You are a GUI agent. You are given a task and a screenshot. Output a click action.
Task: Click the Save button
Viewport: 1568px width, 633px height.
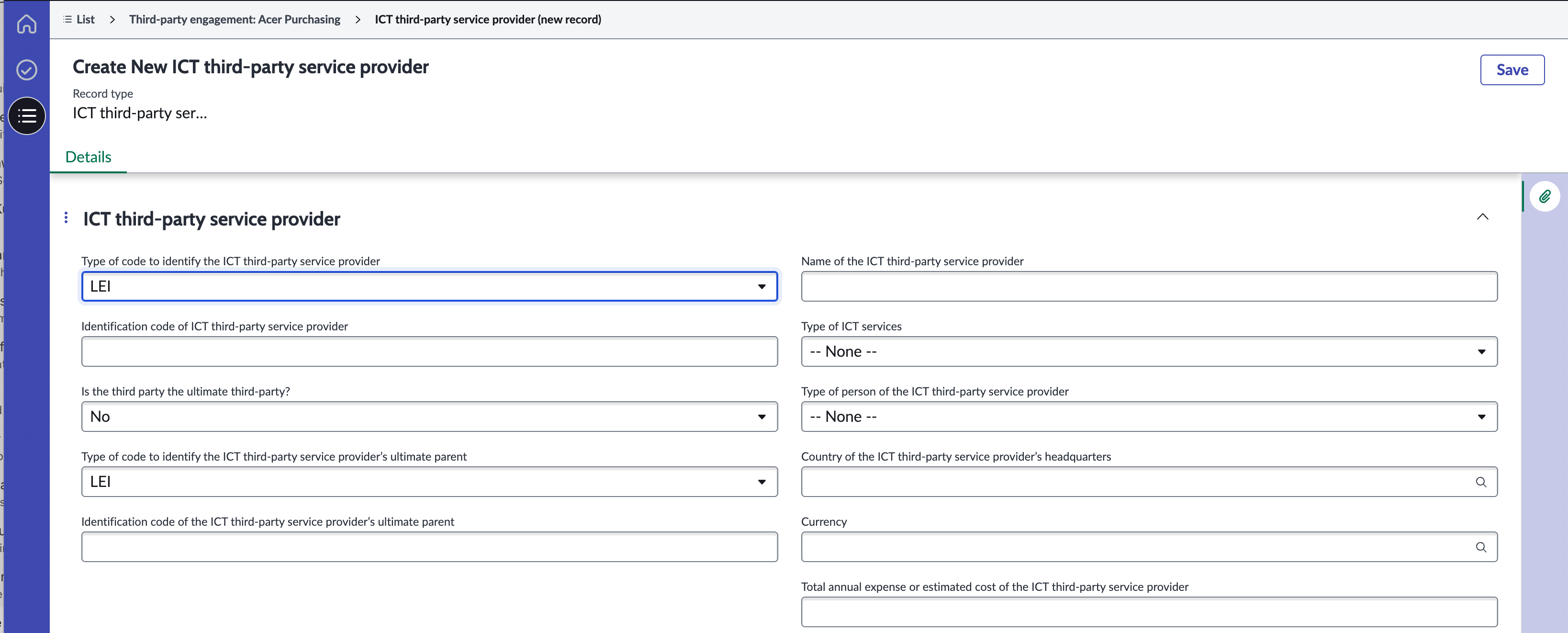coord(1512,70)
